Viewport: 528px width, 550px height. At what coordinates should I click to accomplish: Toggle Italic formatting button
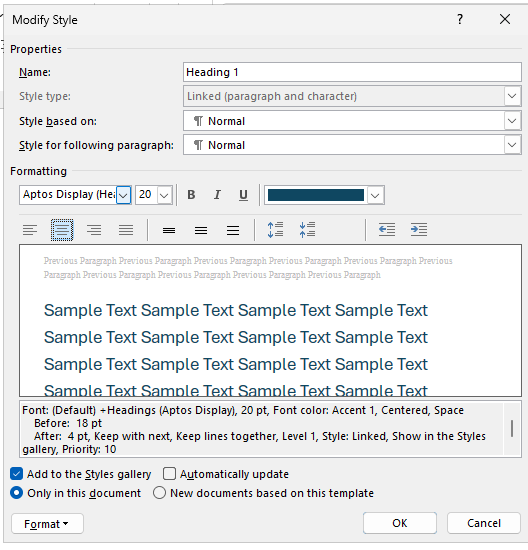pos(217,195)
